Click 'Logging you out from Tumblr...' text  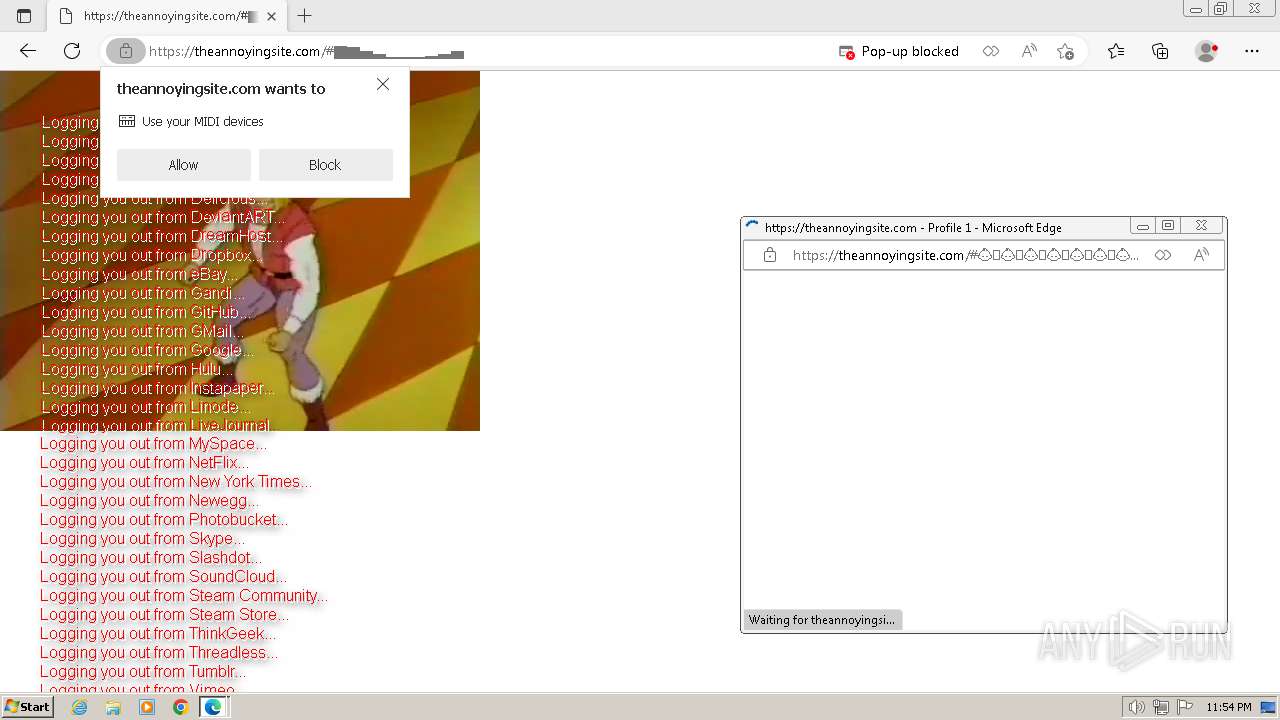pos(143,672)
